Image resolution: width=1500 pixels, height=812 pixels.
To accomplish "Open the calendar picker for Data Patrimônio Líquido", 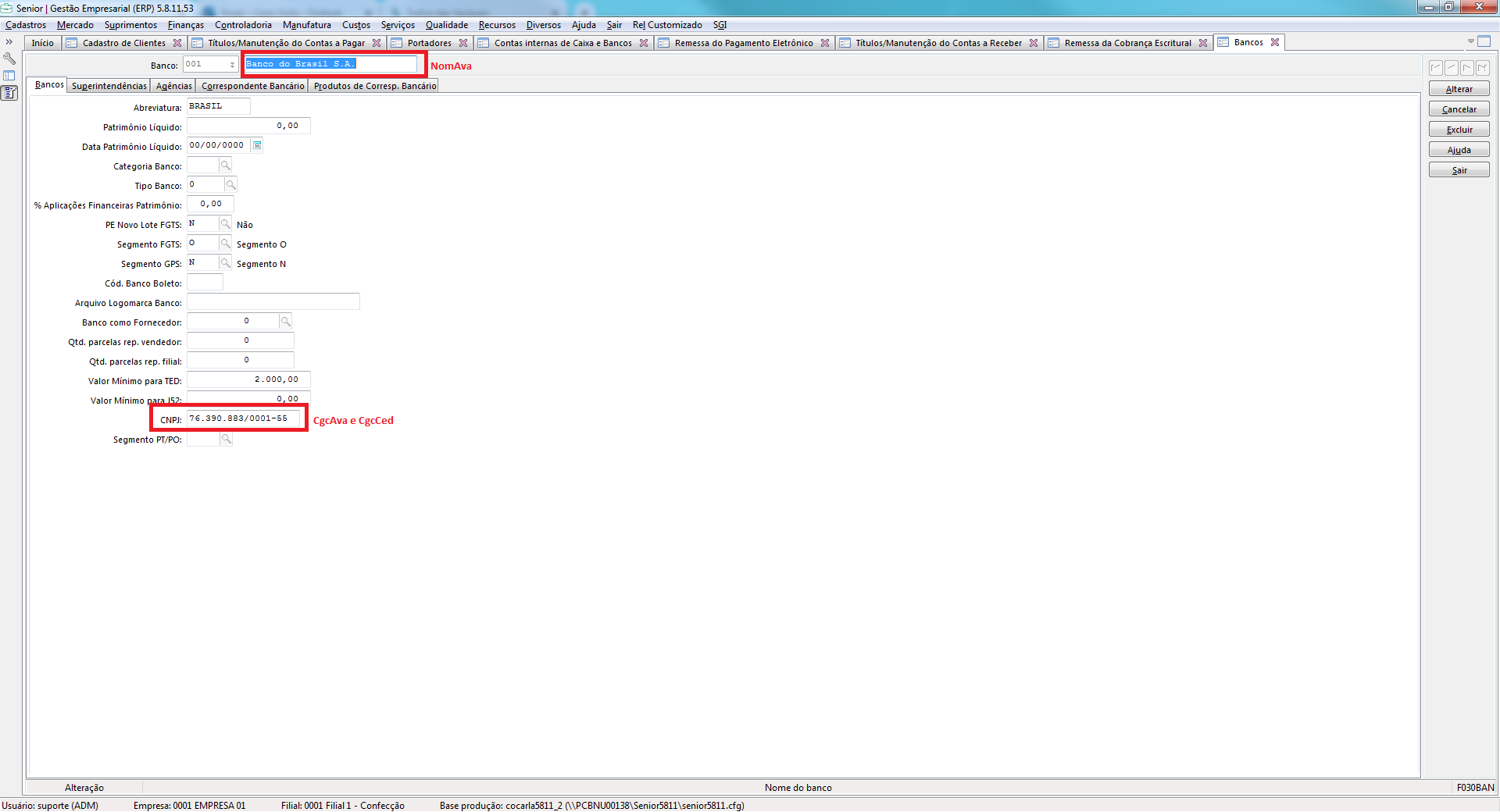I will coord(257,145).
